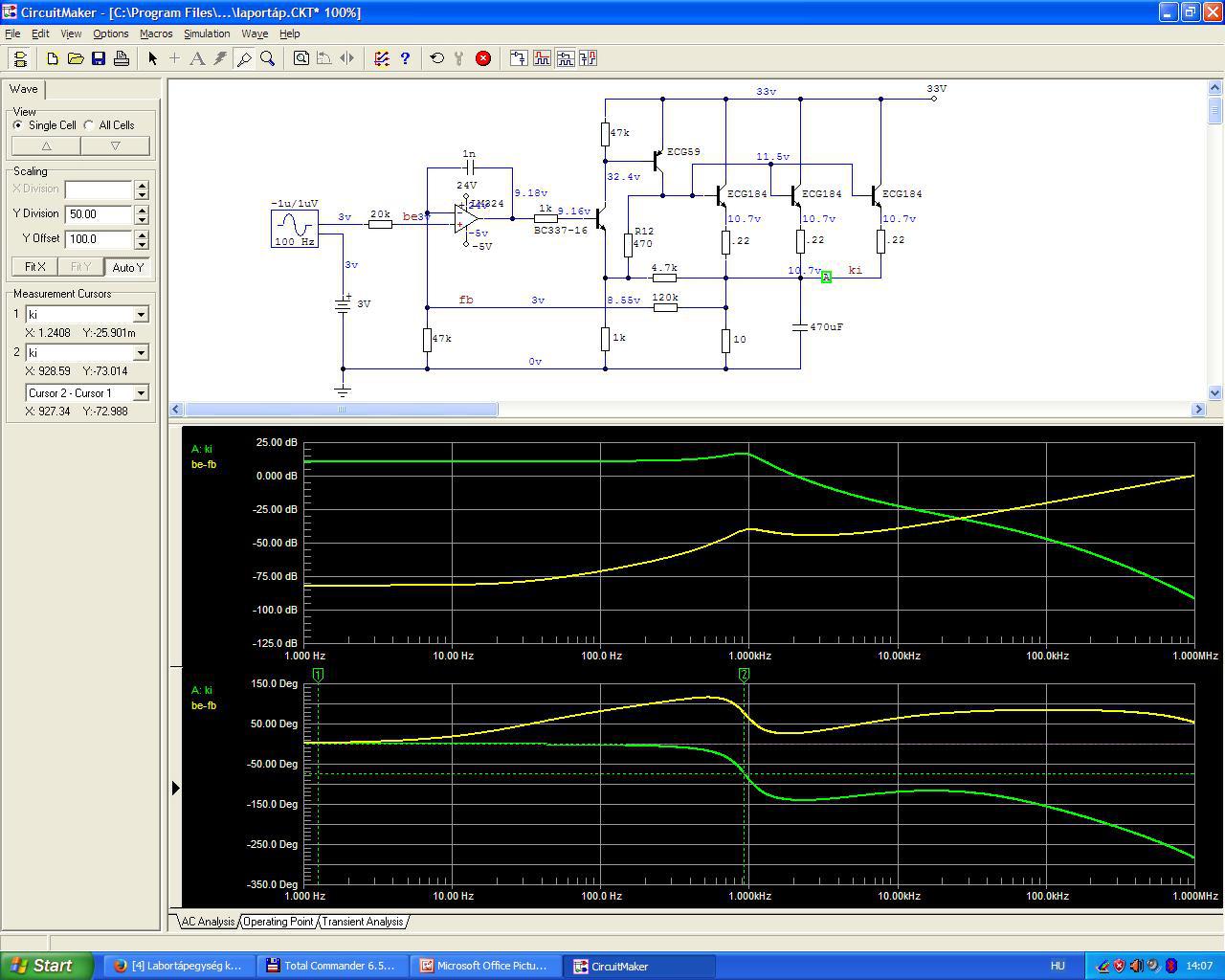Click the Print toolbar icon
Viewport: 1225px width, 980px height.
pos(122,58)
